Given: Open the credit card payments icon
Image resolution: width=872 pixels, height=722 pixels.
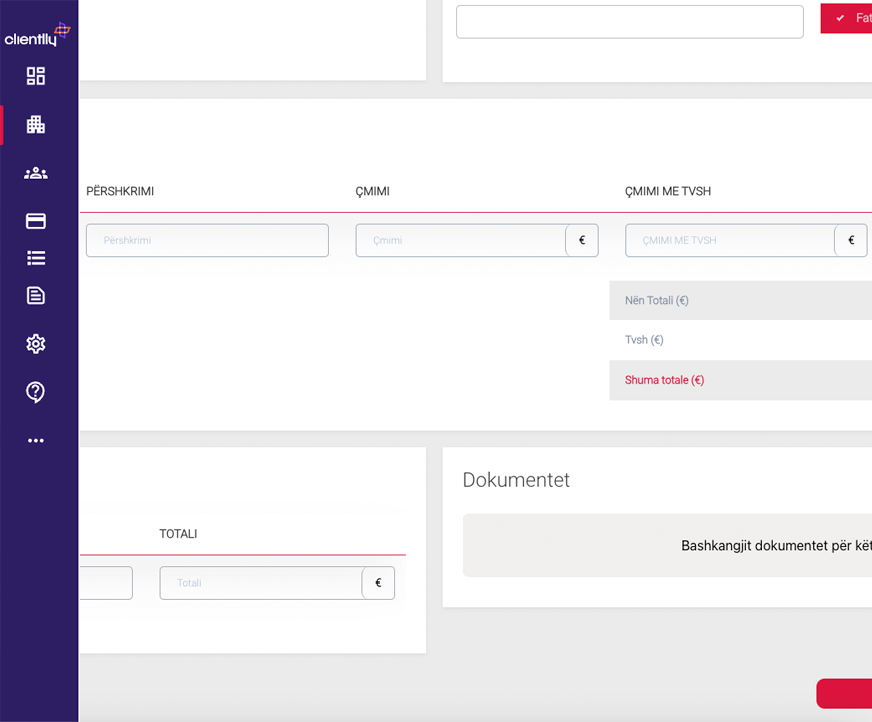Looking at the screenshot, I should point(36,221).
